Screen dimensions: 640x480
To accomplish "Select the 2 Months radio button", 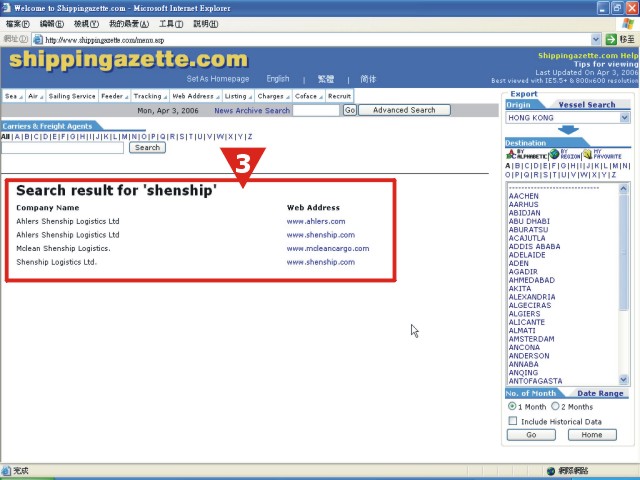I will tap(555, 406).
